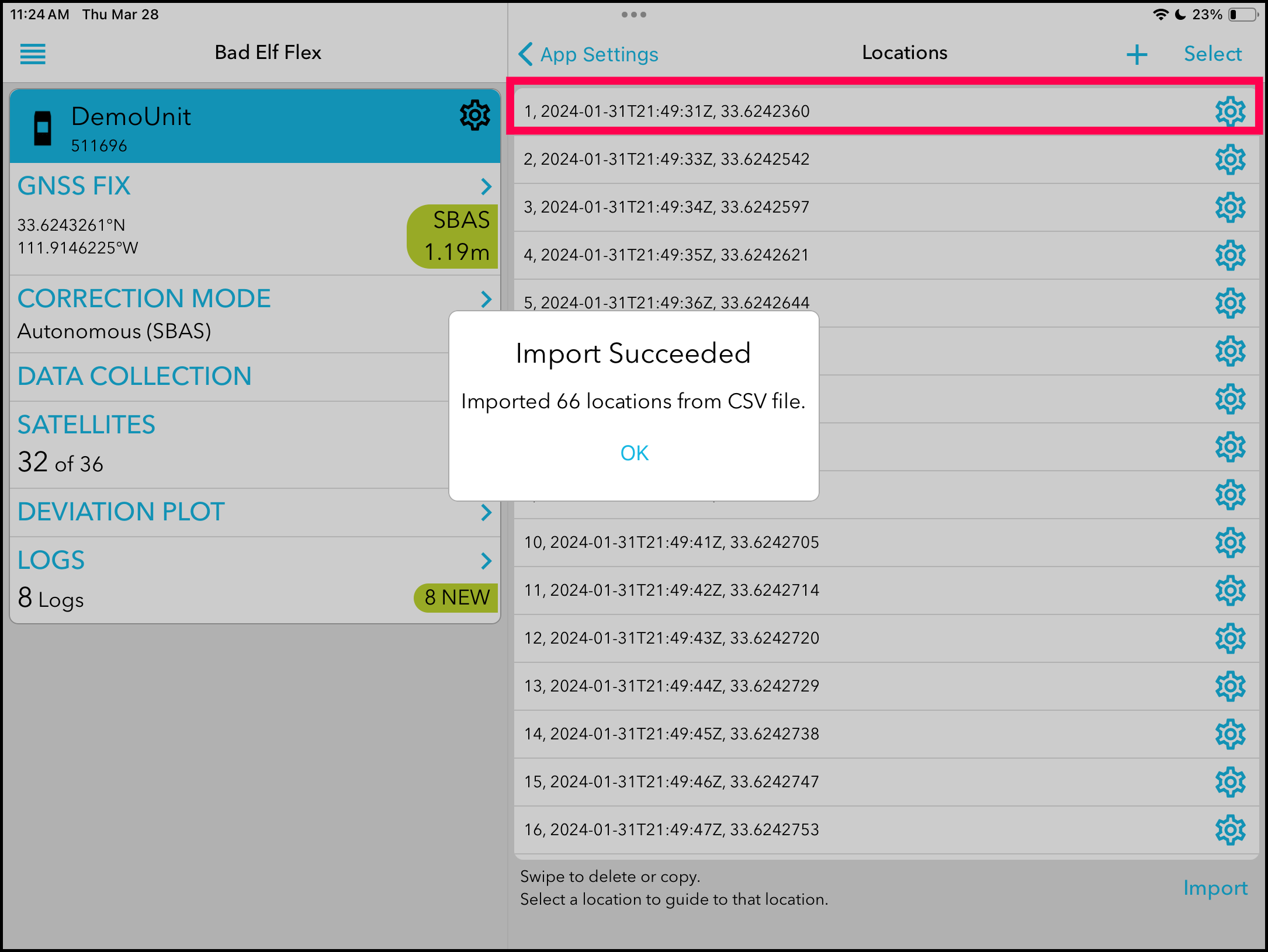
Task: Open settings gear for location 10
Action: click(x=1230, y=543)
